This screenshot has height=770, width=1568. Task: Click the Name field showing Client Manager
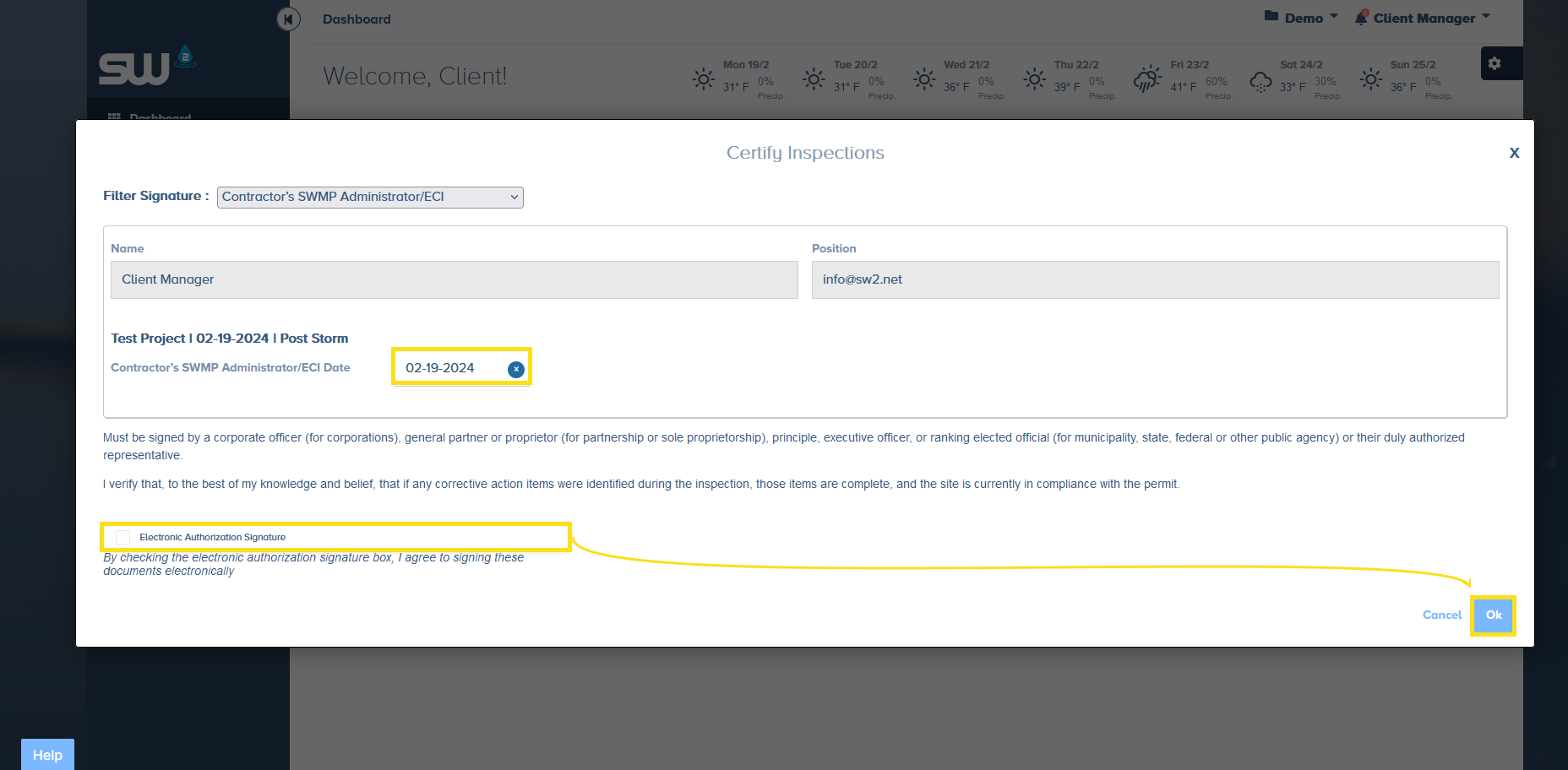pyautogui.click(x=454, y=279)
